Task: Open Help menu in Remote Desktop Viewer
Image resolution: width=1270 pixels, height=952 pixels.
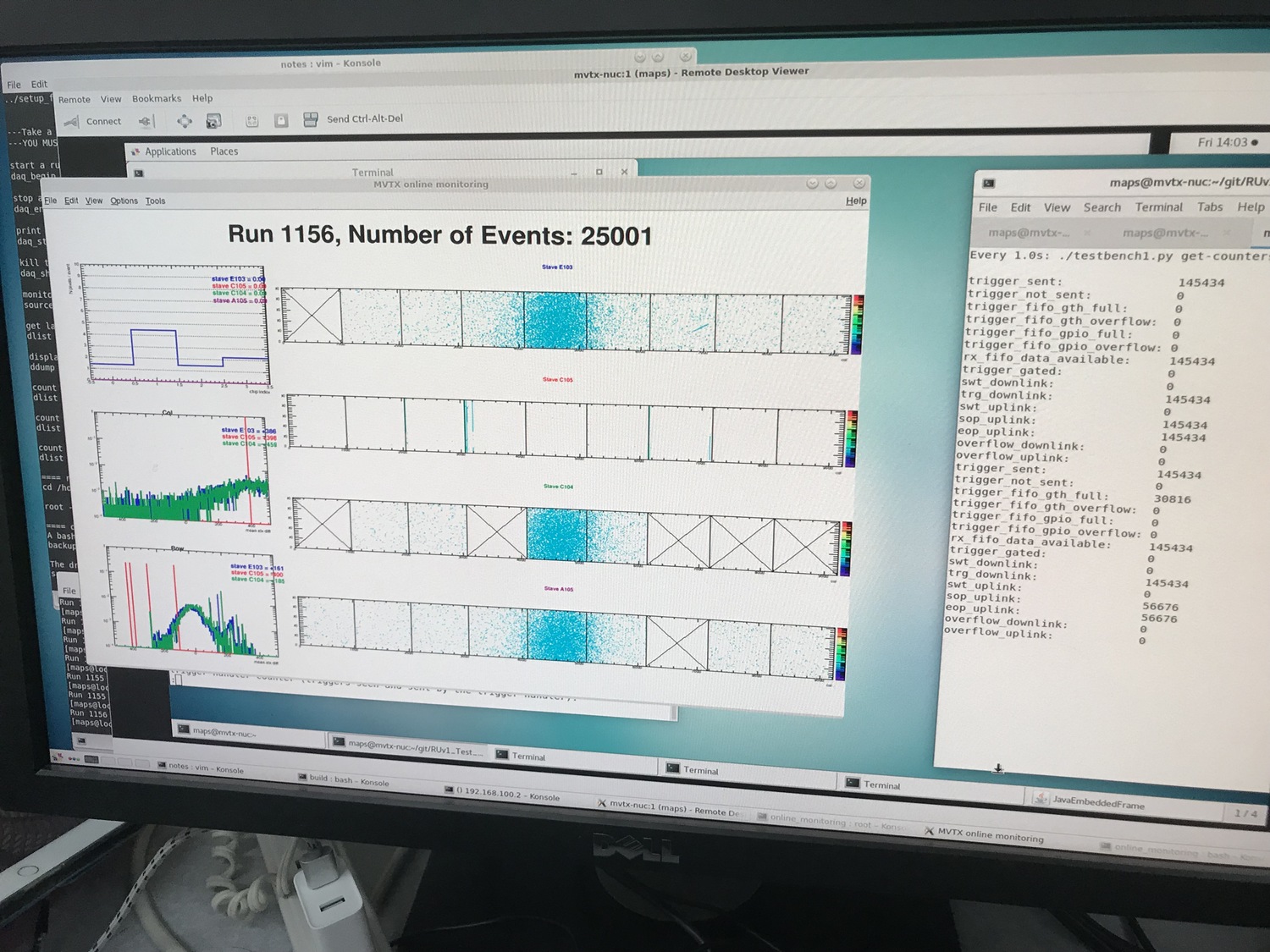Action: pyautogui.click(x=202, y=98)
